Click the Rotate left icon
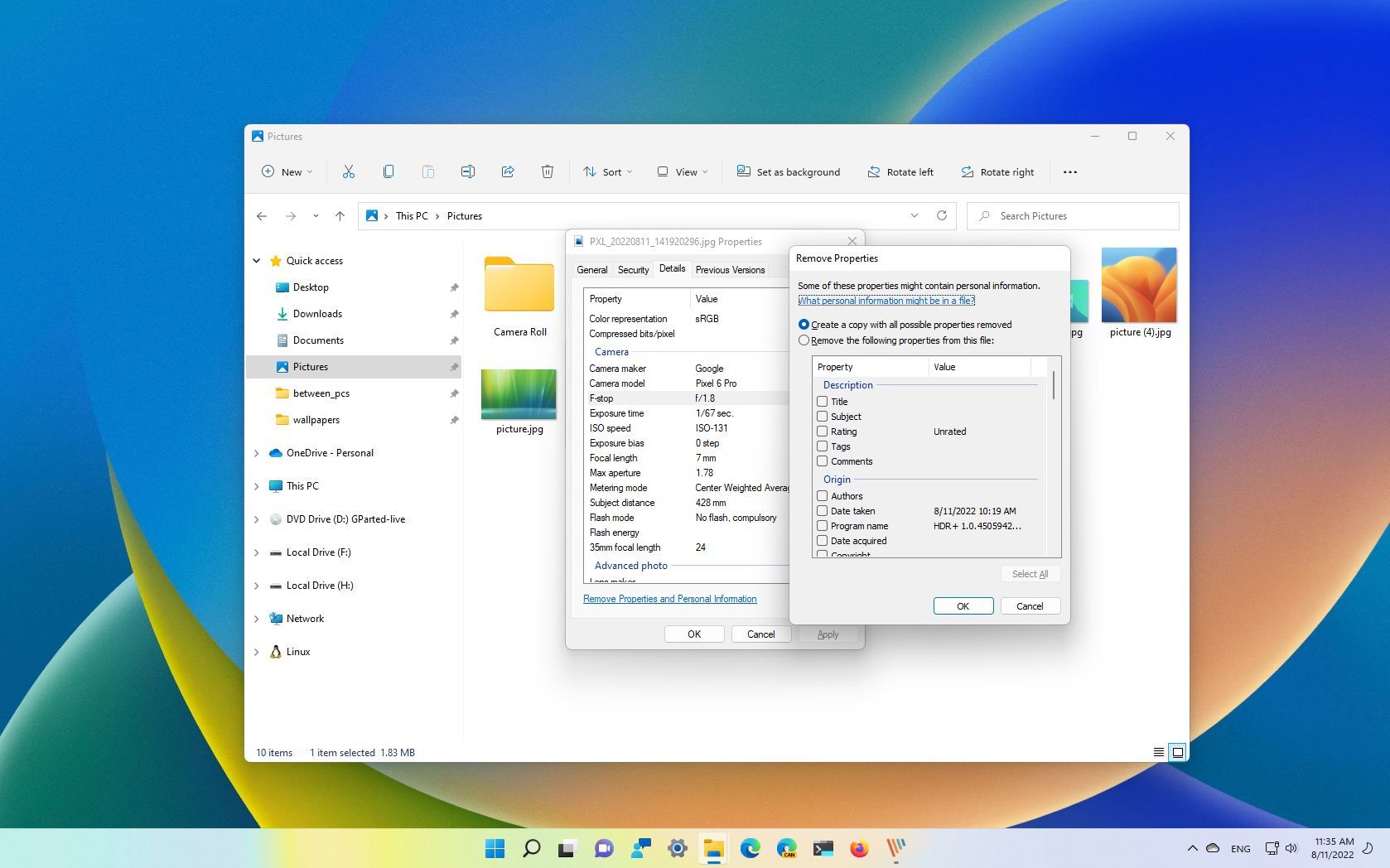Screen dimensions: 1390x868 pos(900,171)
